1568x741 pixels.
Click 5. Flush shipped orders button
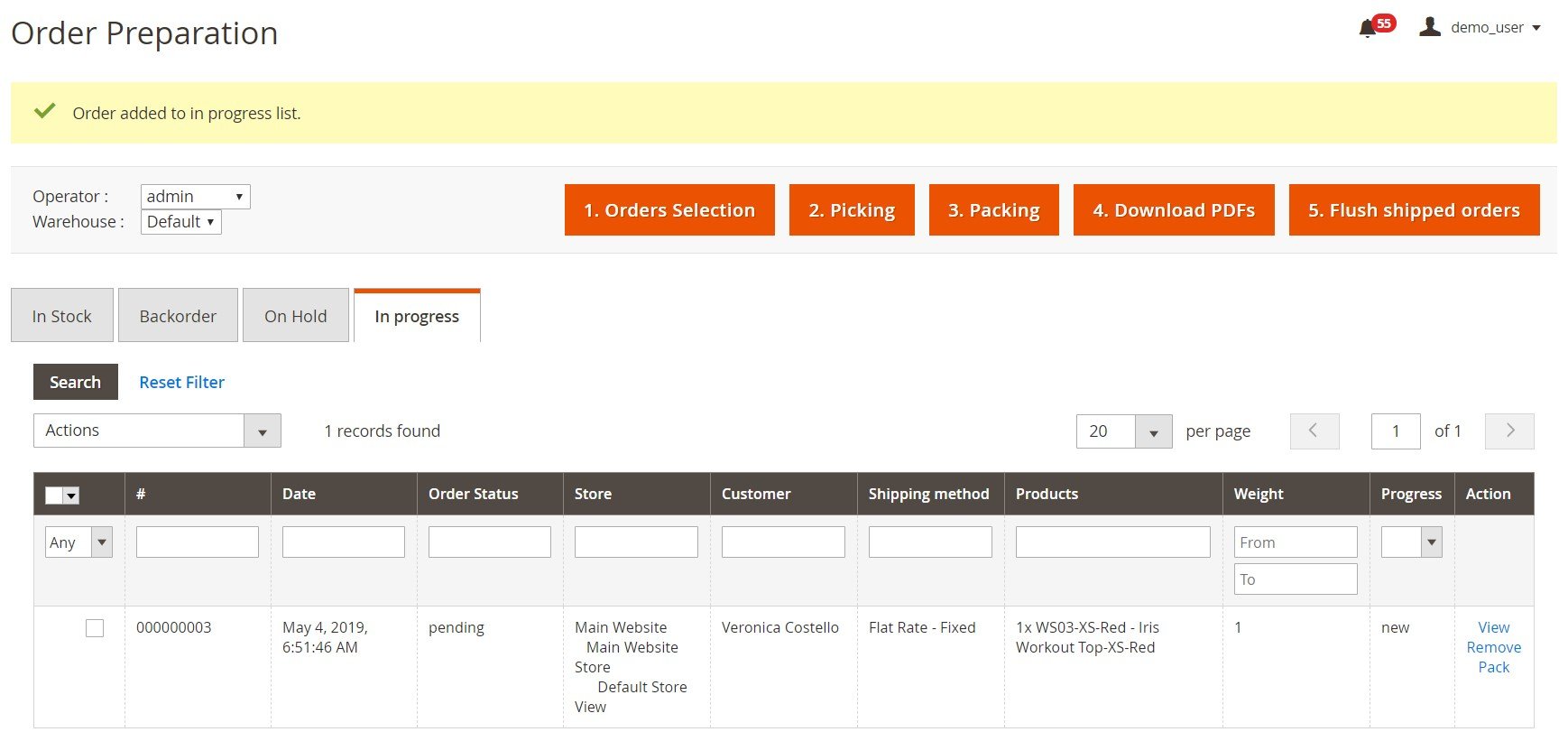tap(1415, 210)
